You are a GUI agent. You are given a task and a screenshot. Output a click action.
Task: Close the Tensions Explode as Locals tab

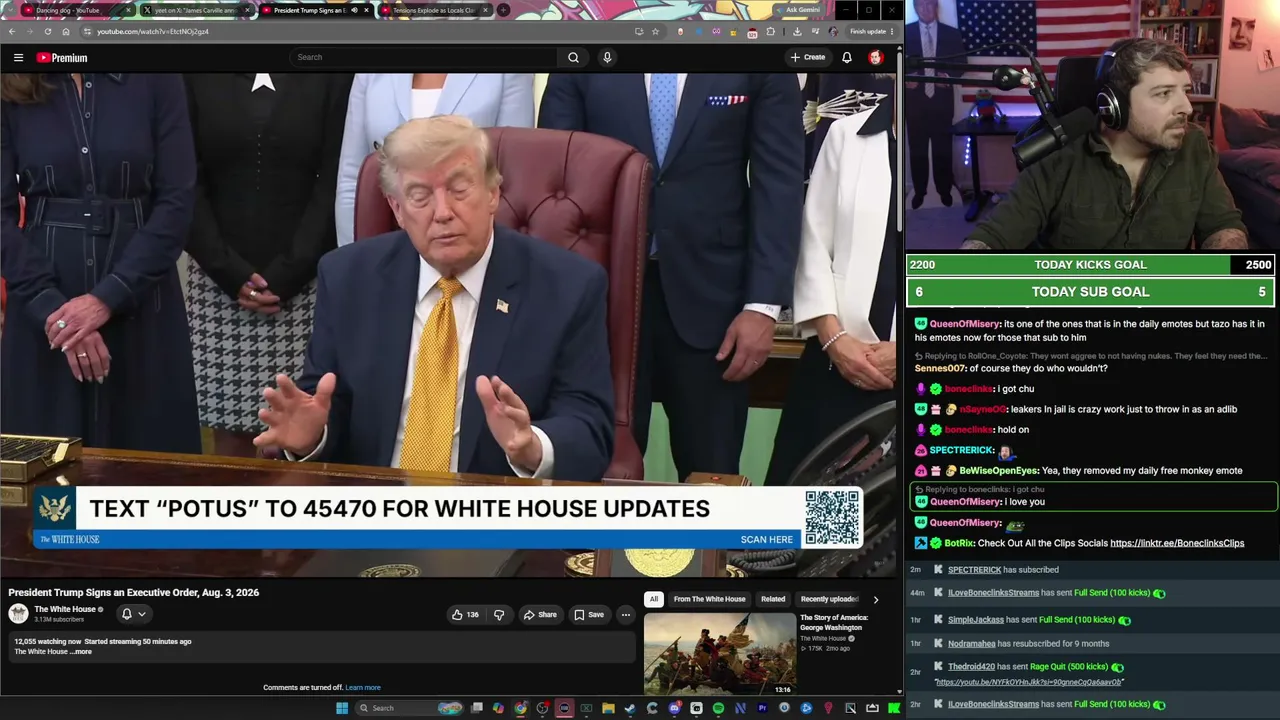tap(486, 10)
